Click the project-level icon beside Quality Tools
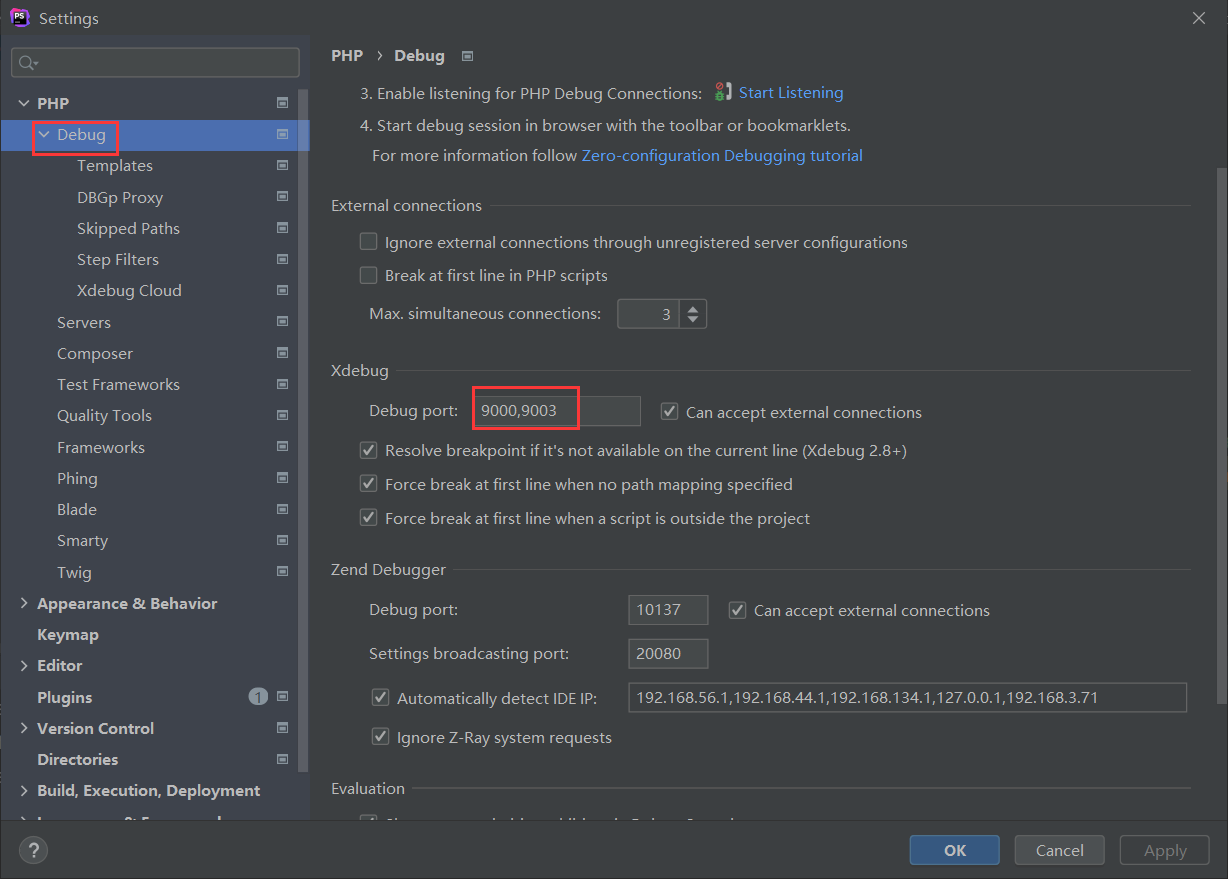Screen dimensions: 1228x879 282,415
